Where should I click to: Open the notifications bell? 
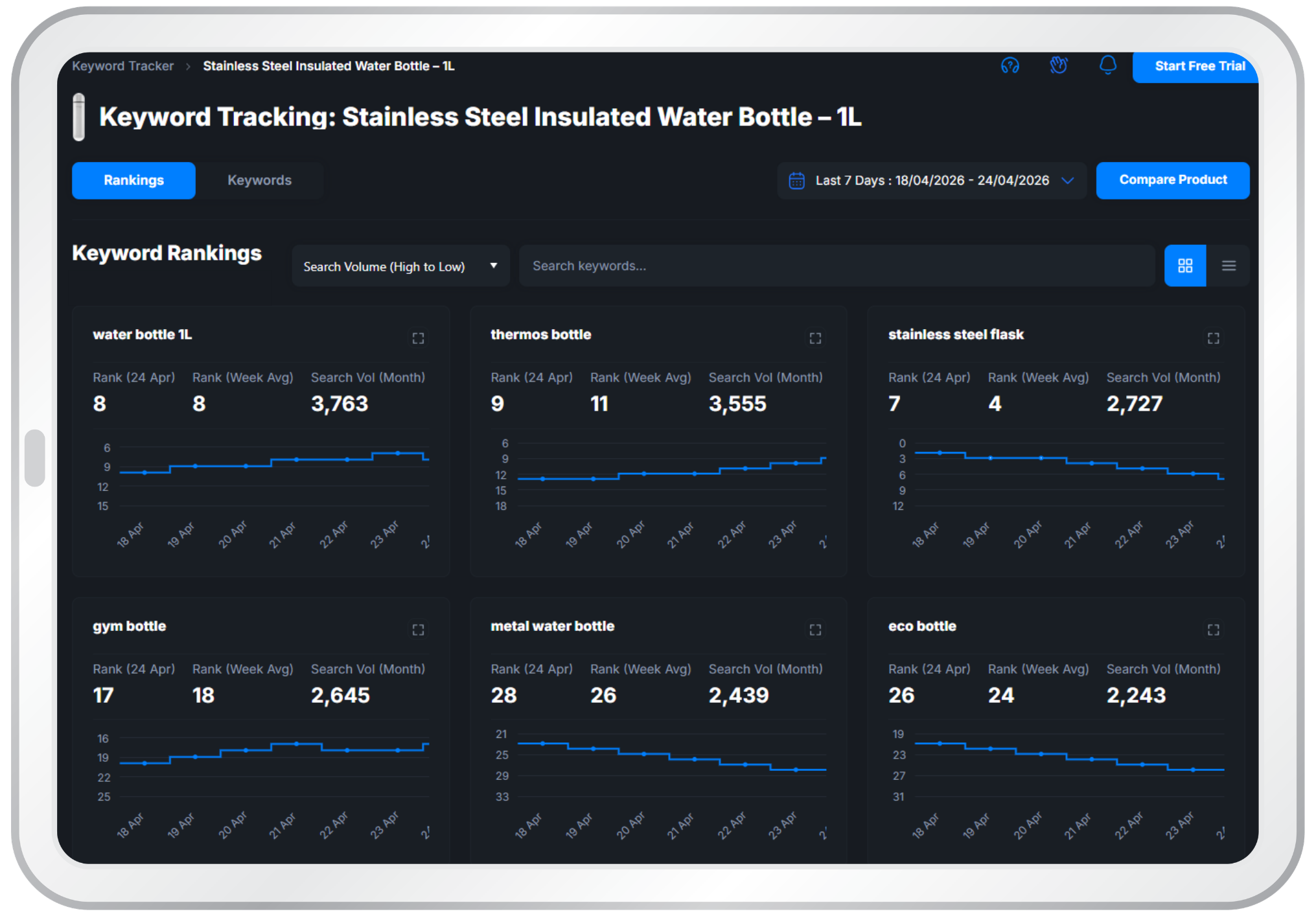point(1108,65)
